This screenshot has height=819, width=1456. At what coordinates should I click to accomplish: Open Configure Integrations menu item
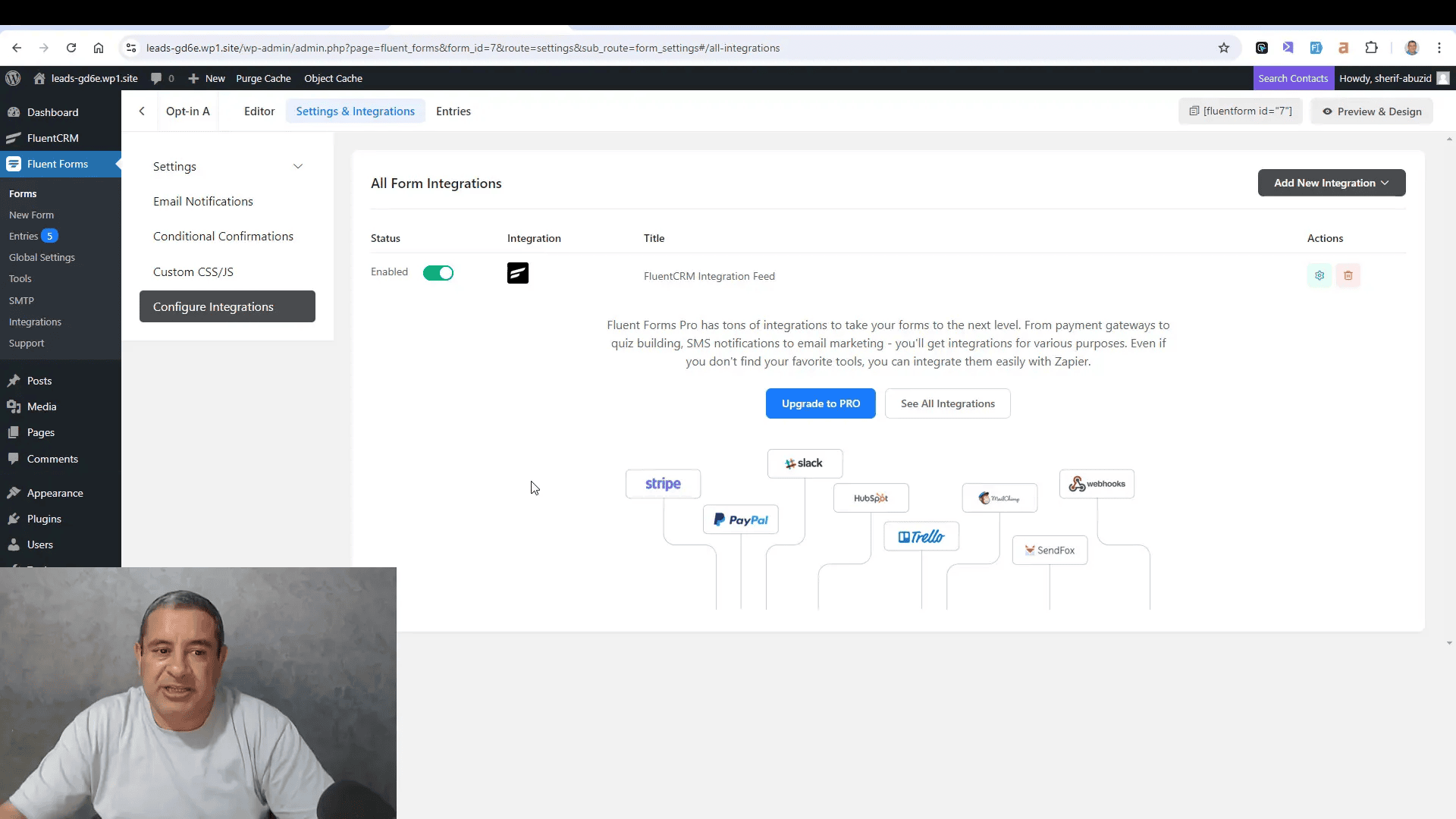coord(213,306)
